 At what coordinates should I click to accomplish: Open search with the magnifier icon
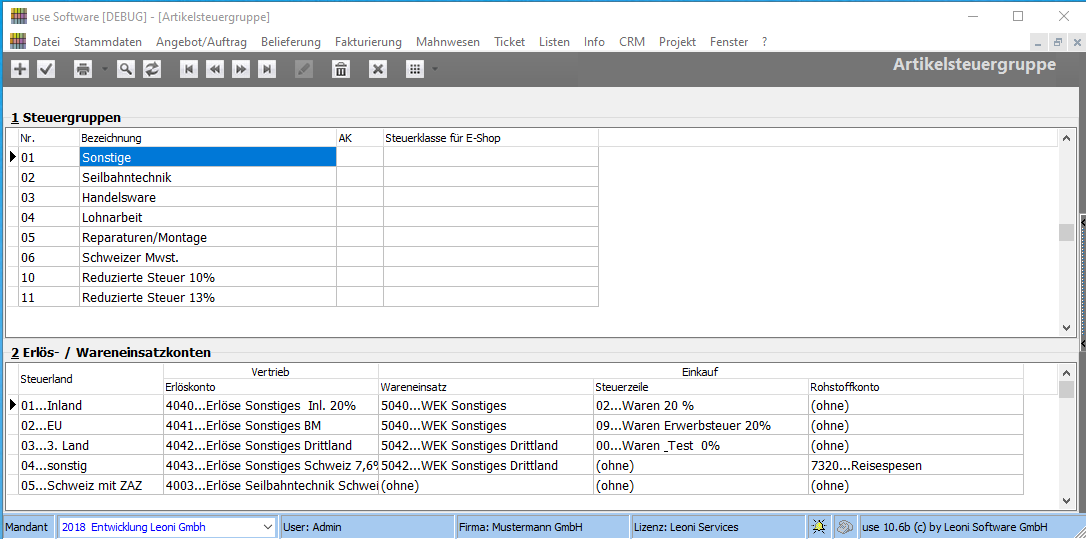[125, 69]
